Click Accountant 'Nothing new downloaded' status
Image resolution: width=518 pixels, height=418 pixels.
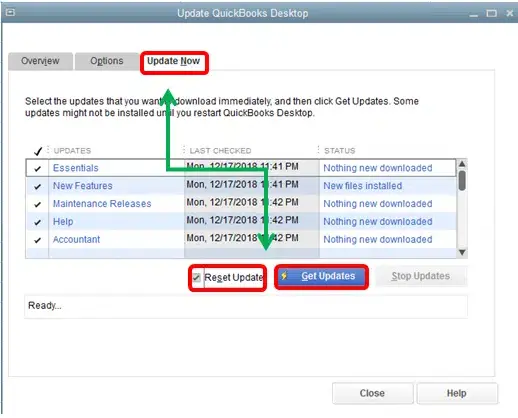(x=378, y=239)
